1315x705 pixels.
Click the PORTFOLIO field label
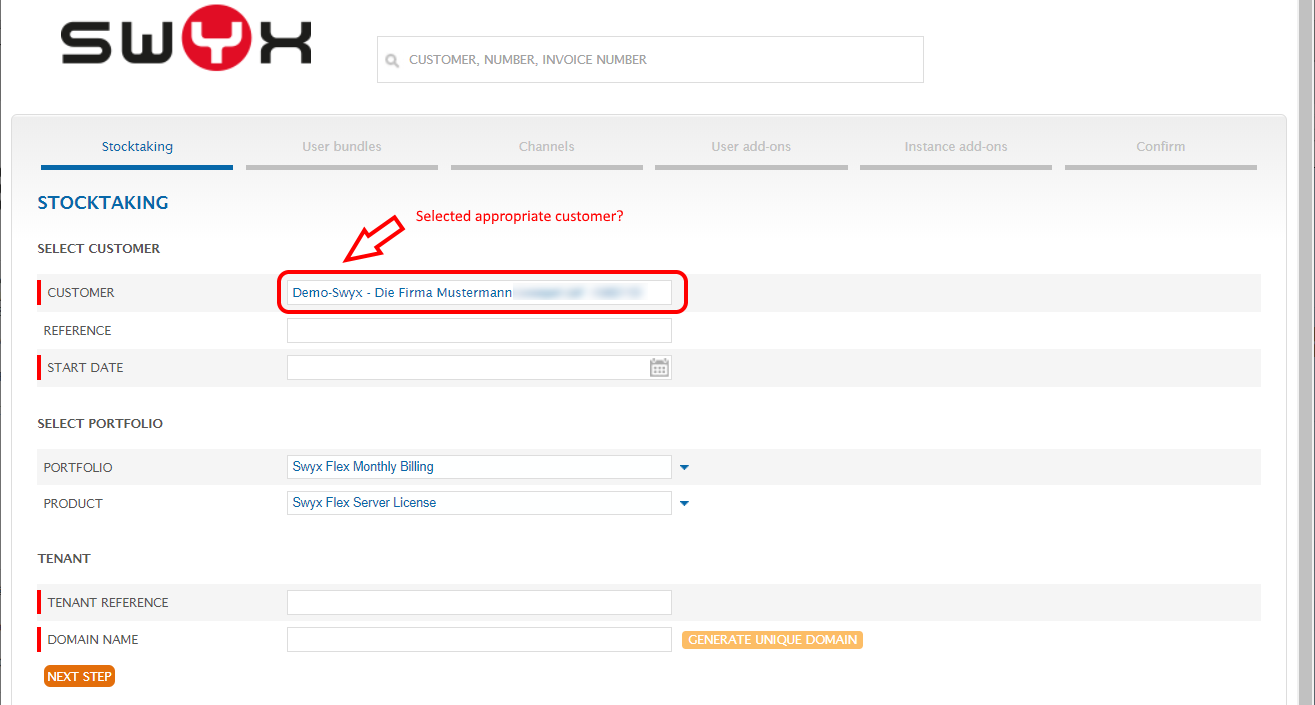click(x=78, y=468)
